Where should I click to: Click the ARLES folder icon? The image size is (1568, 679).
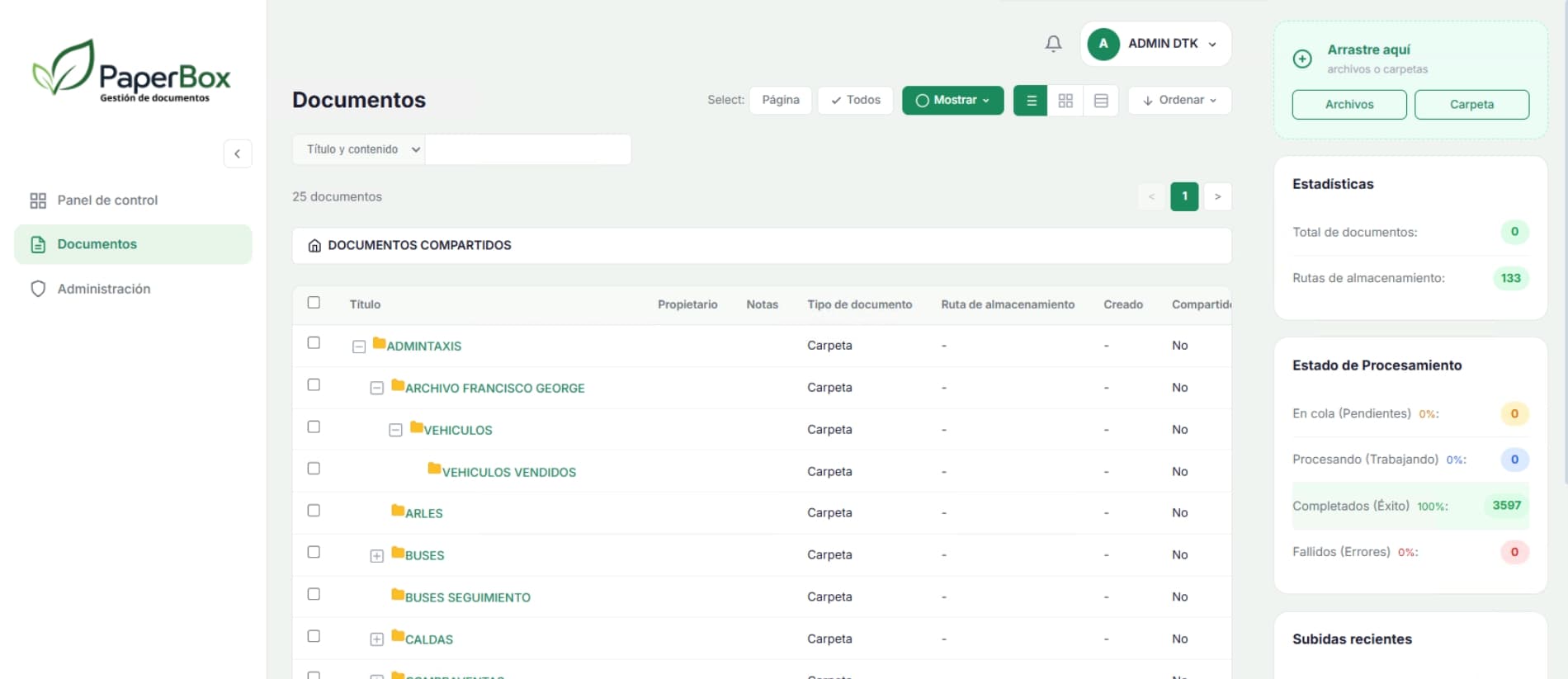point(398,510)
